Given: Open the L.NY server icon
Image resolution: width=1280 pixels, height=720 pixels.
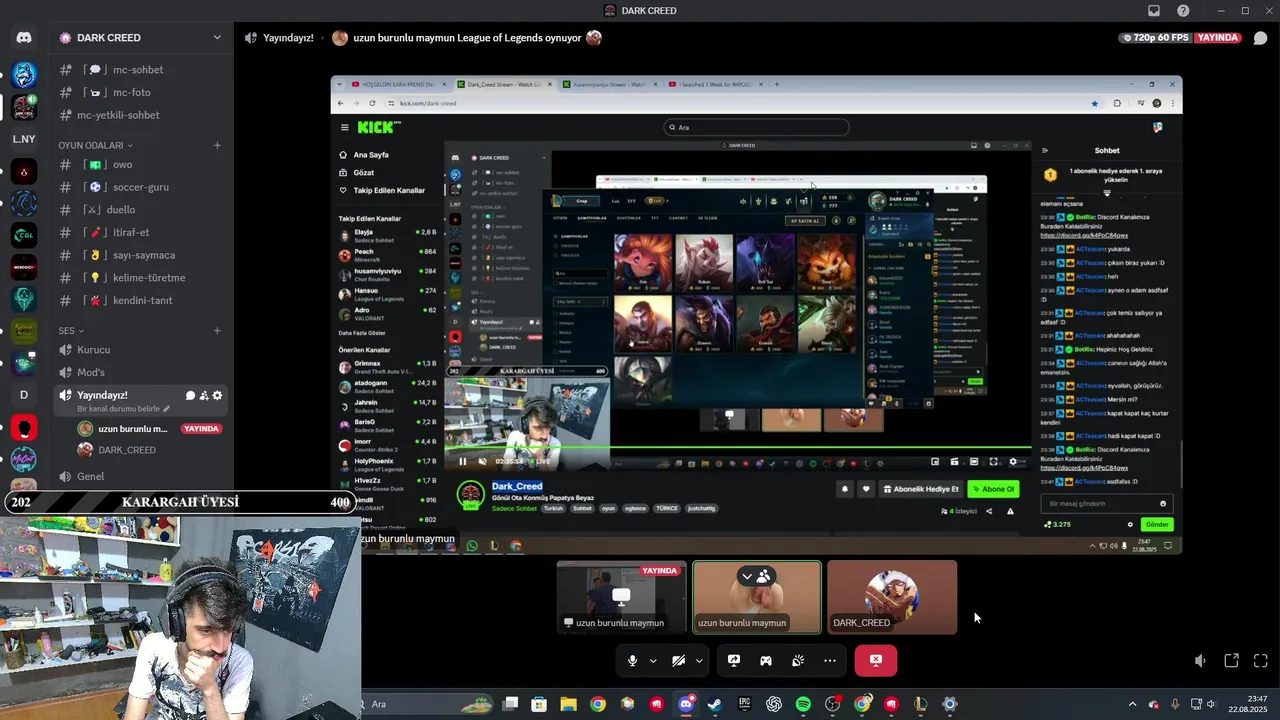Looking at the screenshot, I should point(24,139).
